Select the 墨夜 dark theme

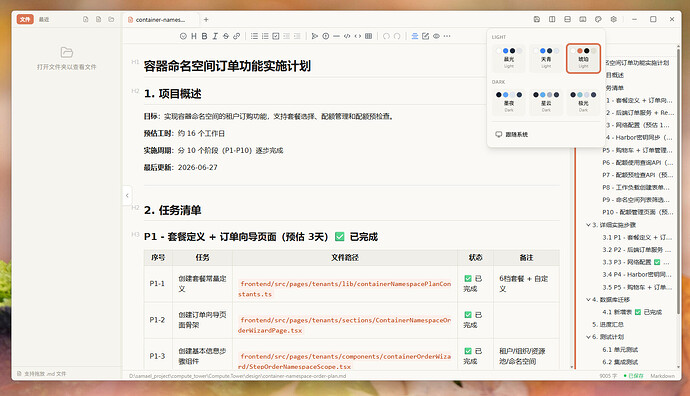tap(509, 102)
